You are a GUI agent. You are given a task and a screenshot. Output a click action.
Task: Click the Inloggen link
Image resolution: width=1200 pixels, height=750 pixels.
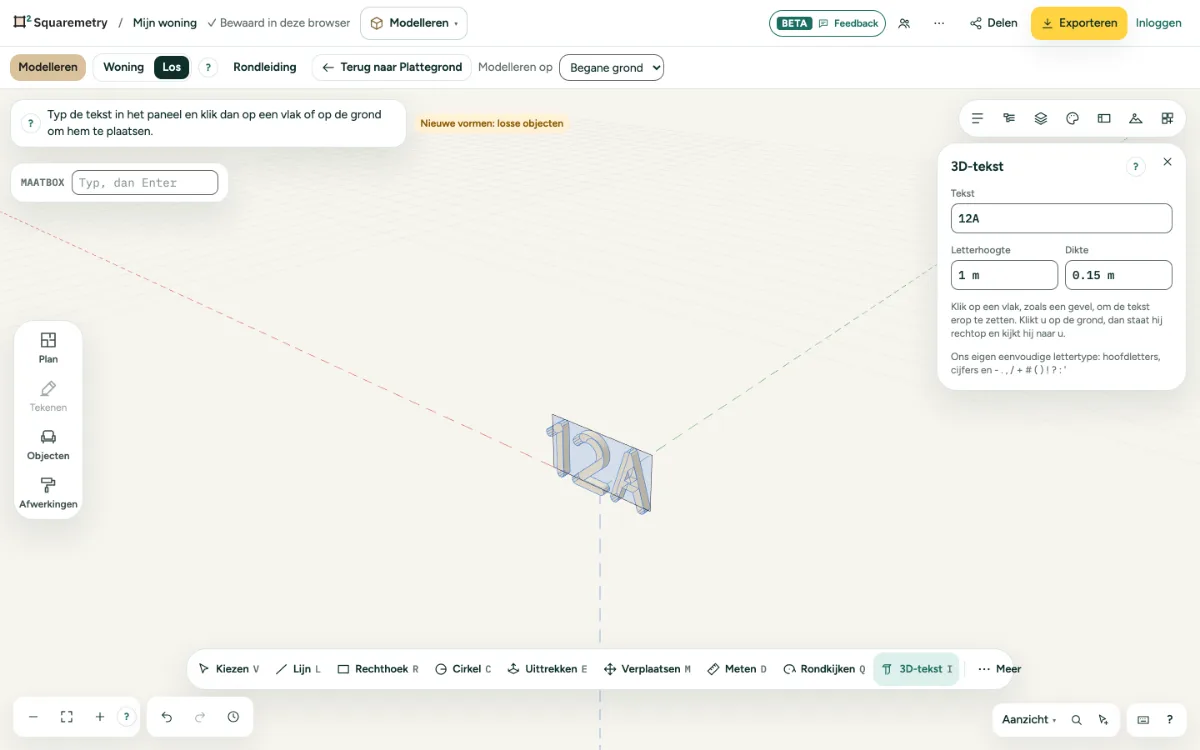tap(1159, 23)
